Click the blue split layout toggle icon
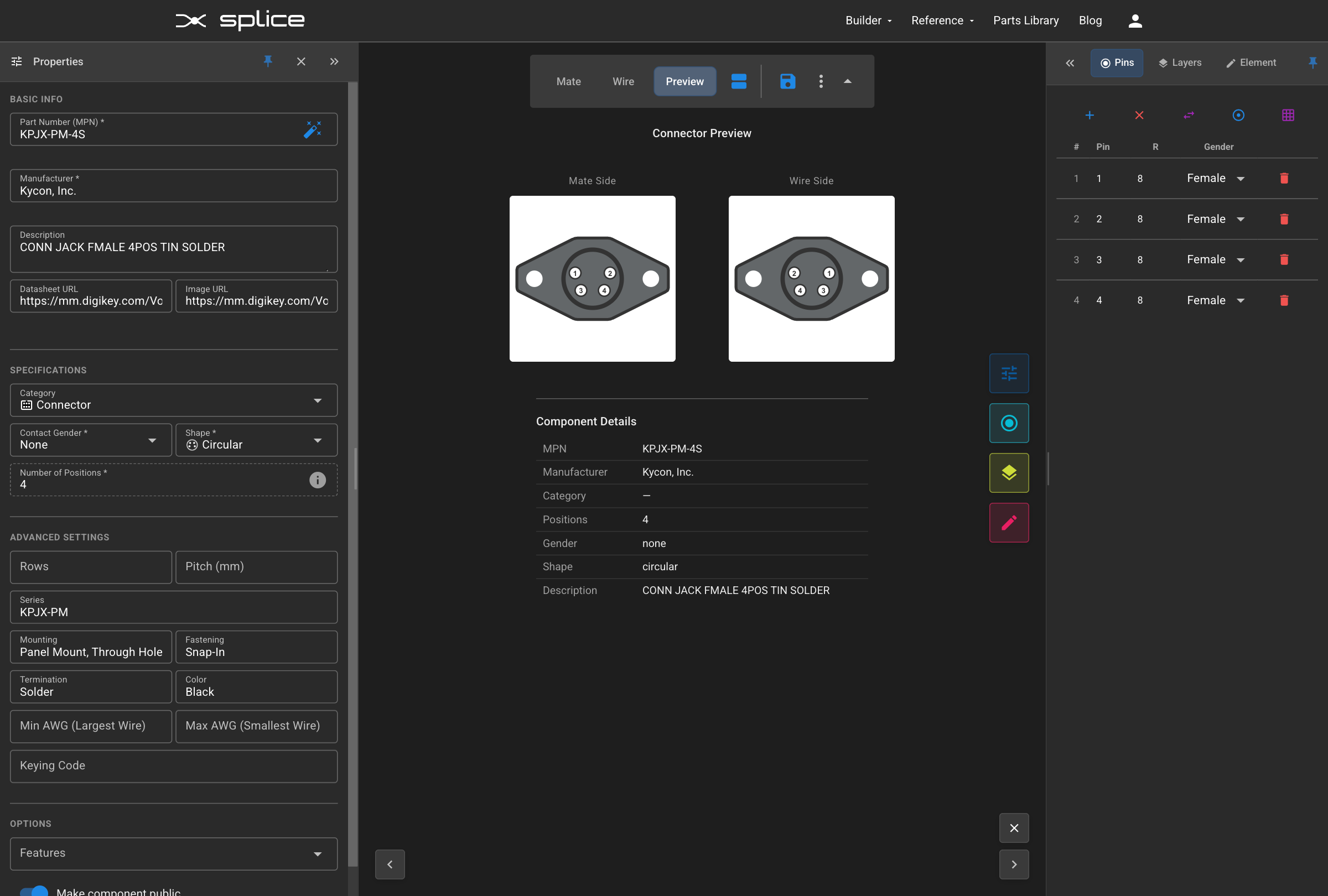Viewport: 1328px width, 896px height. click(738, 81)
